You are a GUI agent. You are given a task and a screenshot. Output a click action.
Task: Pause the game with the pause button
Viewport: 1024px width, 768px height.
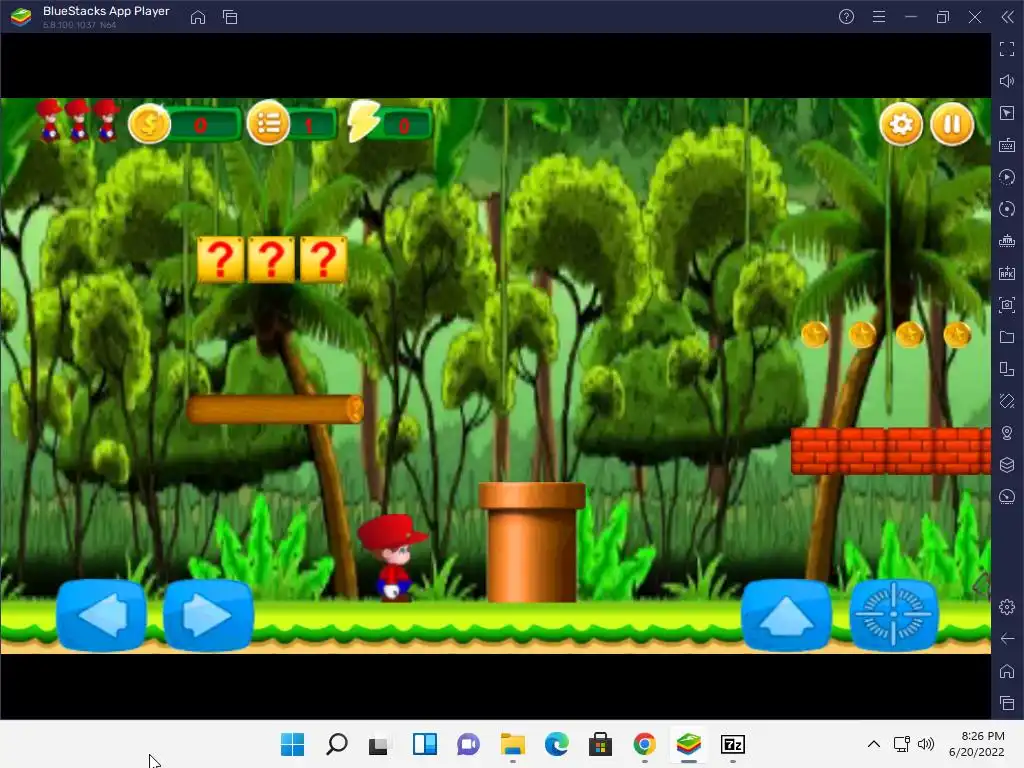click(x=952, y=124)
